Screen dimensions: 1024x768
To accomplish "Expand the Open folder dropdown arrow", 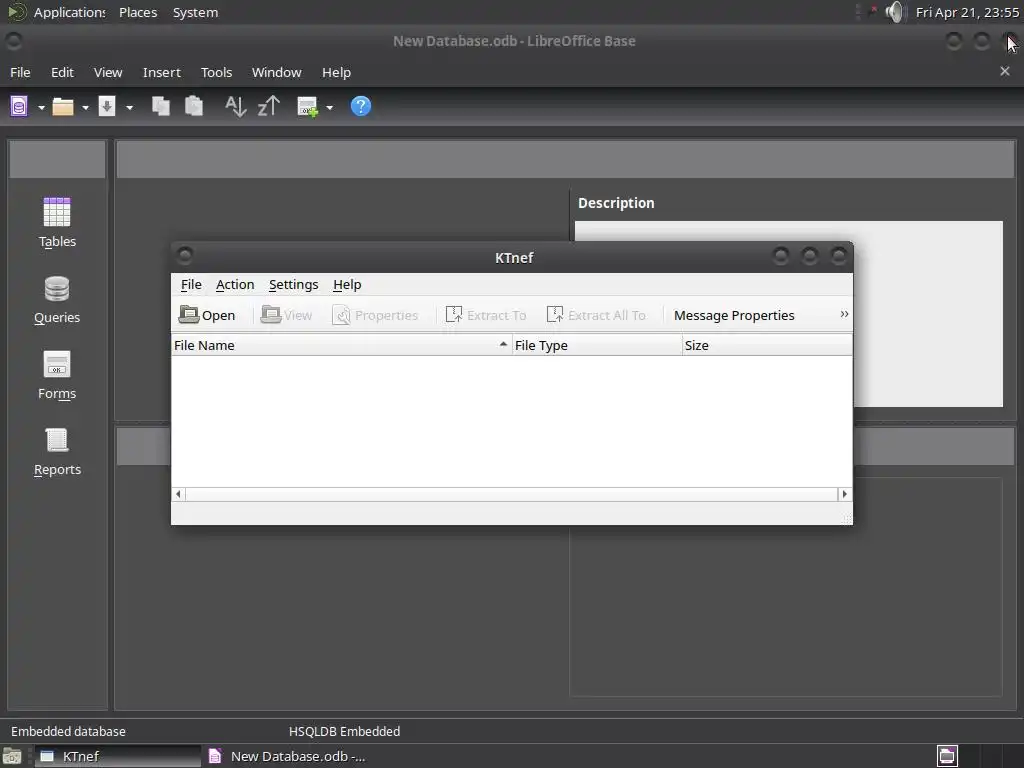I will coord(85,107).
